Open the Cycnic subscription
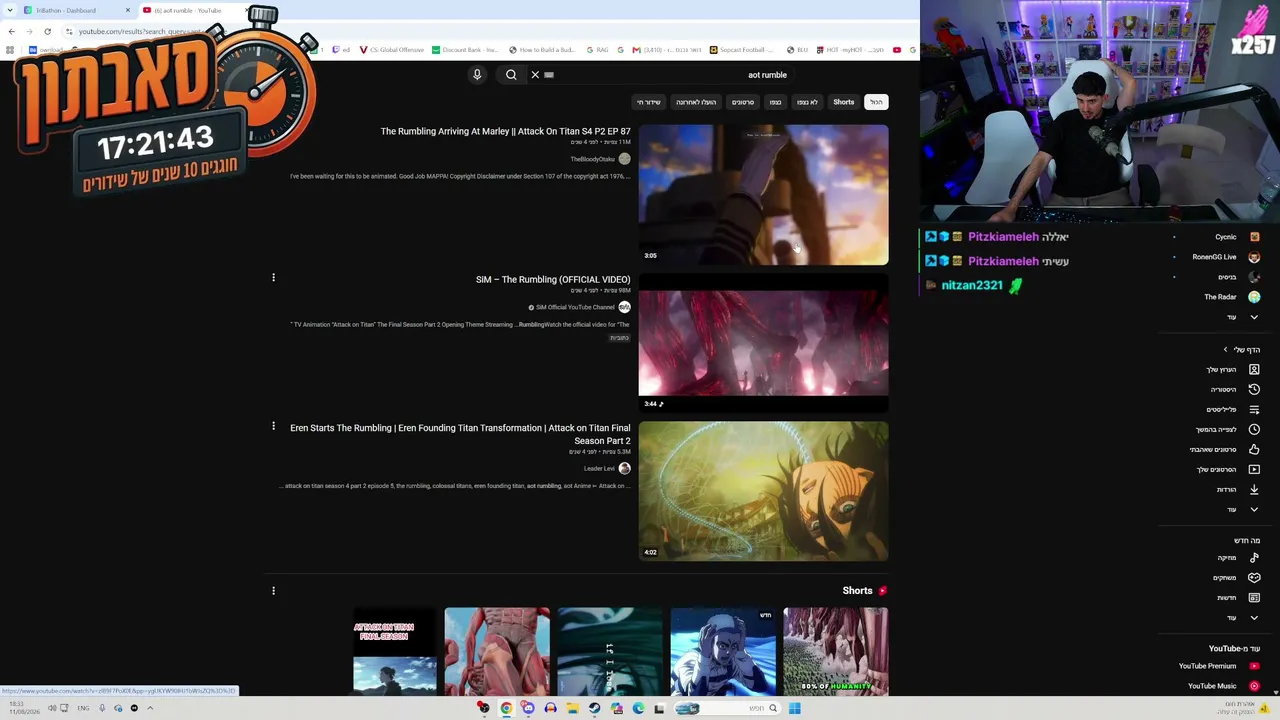Screen dimensions: 1280x720 tap(1226, 237)
